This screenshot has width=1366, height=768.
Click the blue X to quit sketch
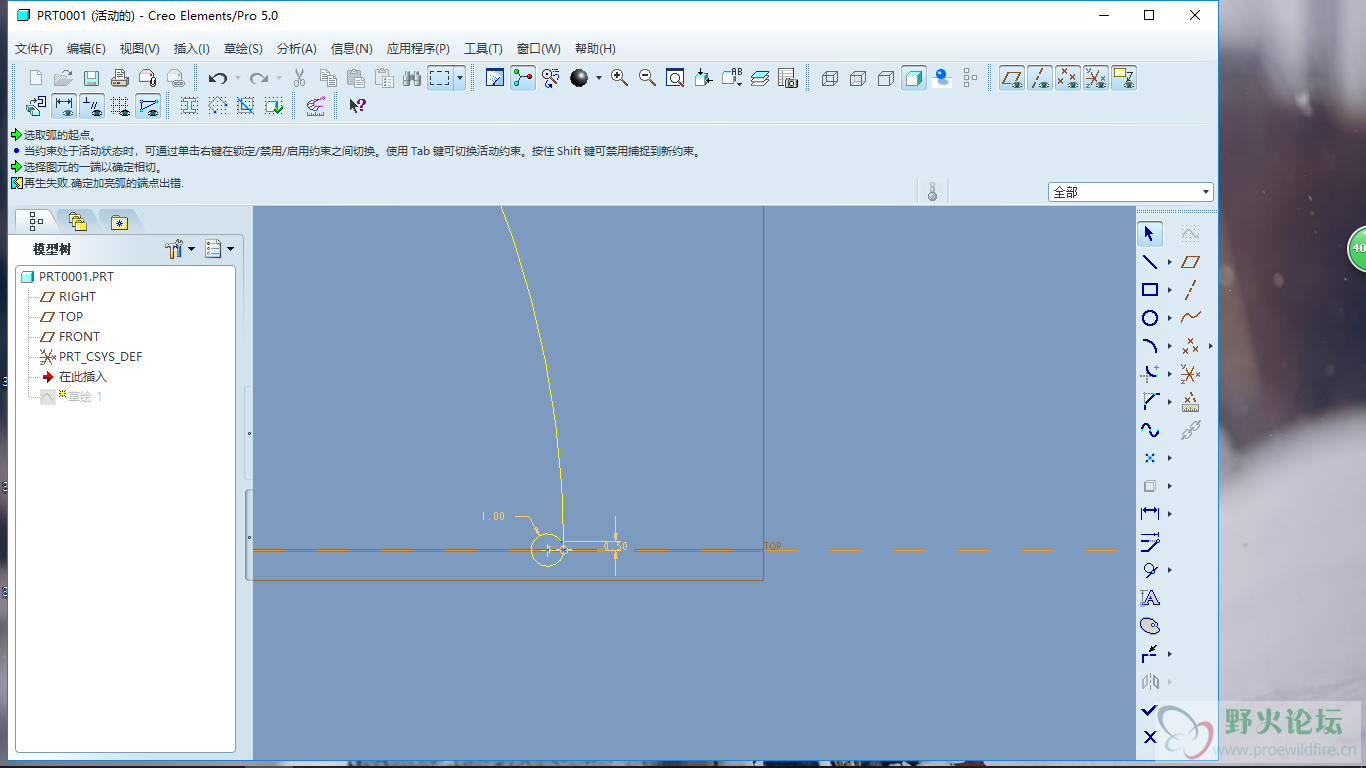(1150, 737)
